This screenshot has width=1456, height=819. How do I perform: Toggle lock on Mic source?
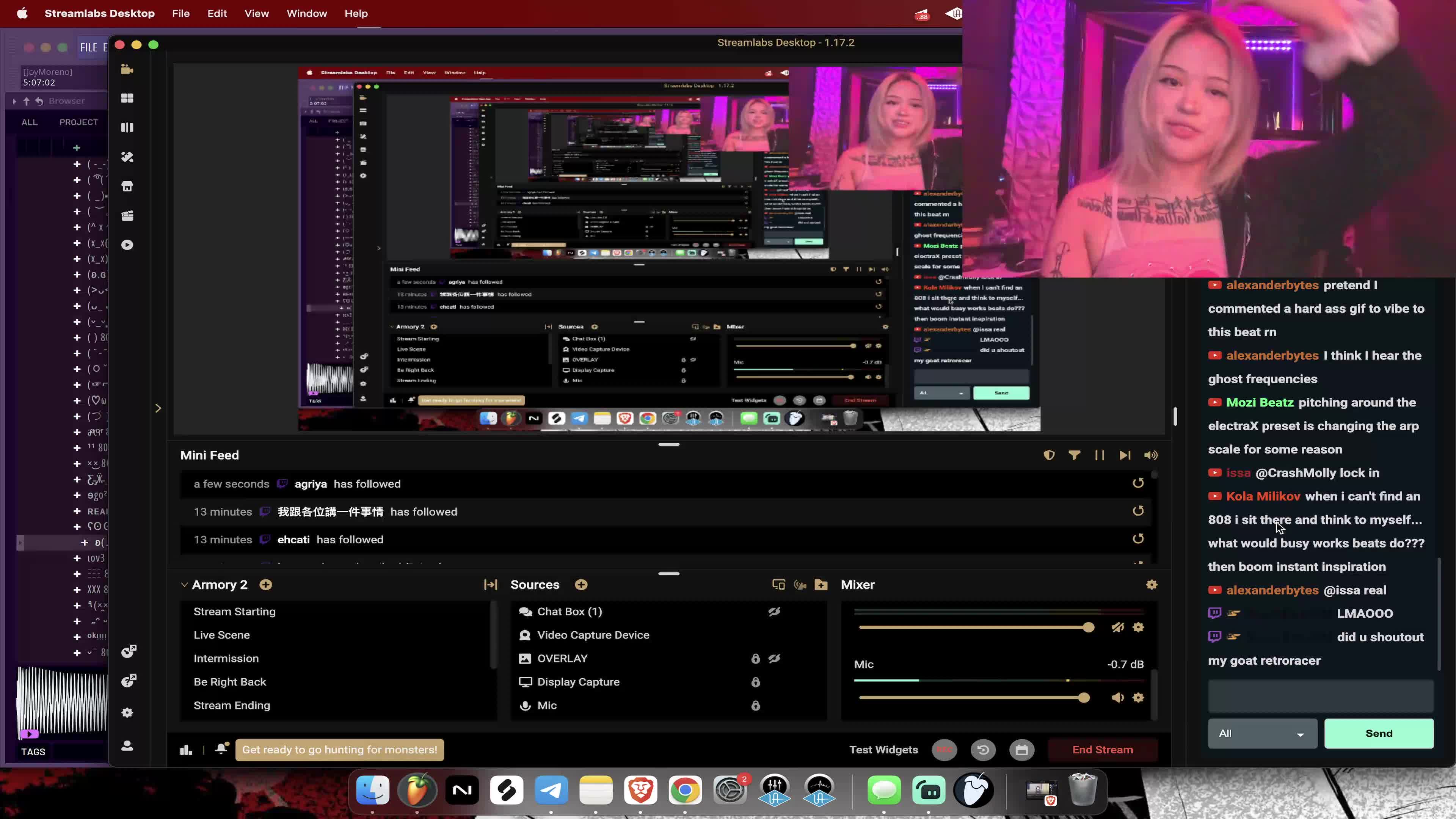coord(755,705)
